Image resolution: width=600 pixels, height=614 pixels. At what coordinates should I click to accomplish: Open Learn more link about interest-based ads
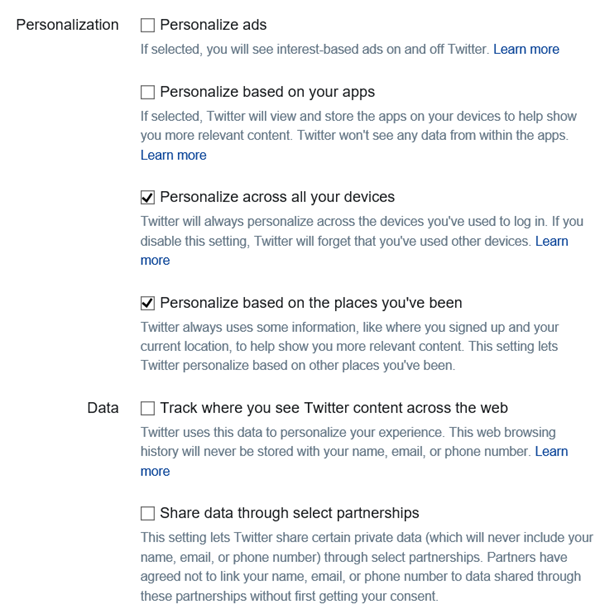coord(526,49)
